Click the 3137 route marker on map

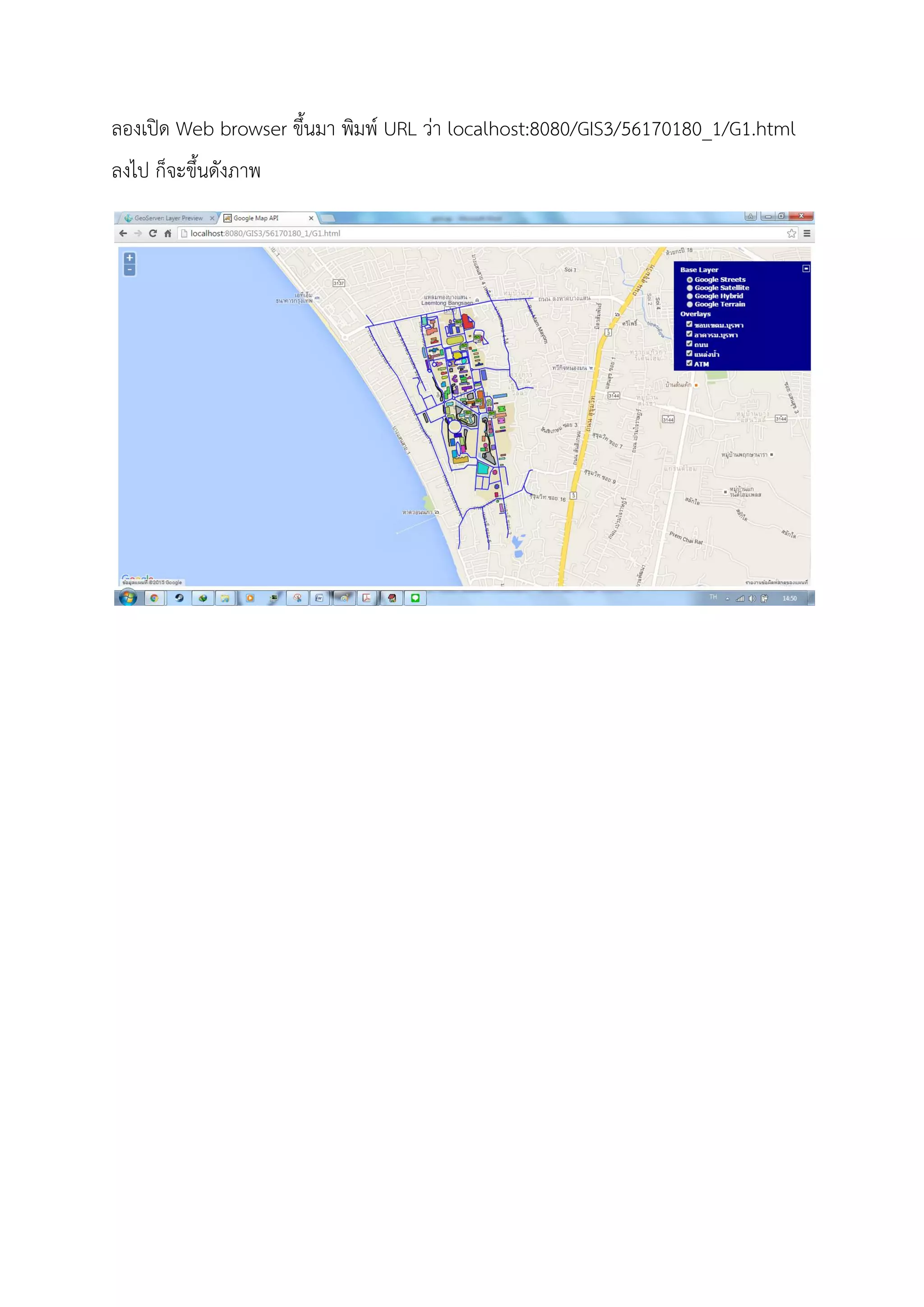[x=338, y=283]
